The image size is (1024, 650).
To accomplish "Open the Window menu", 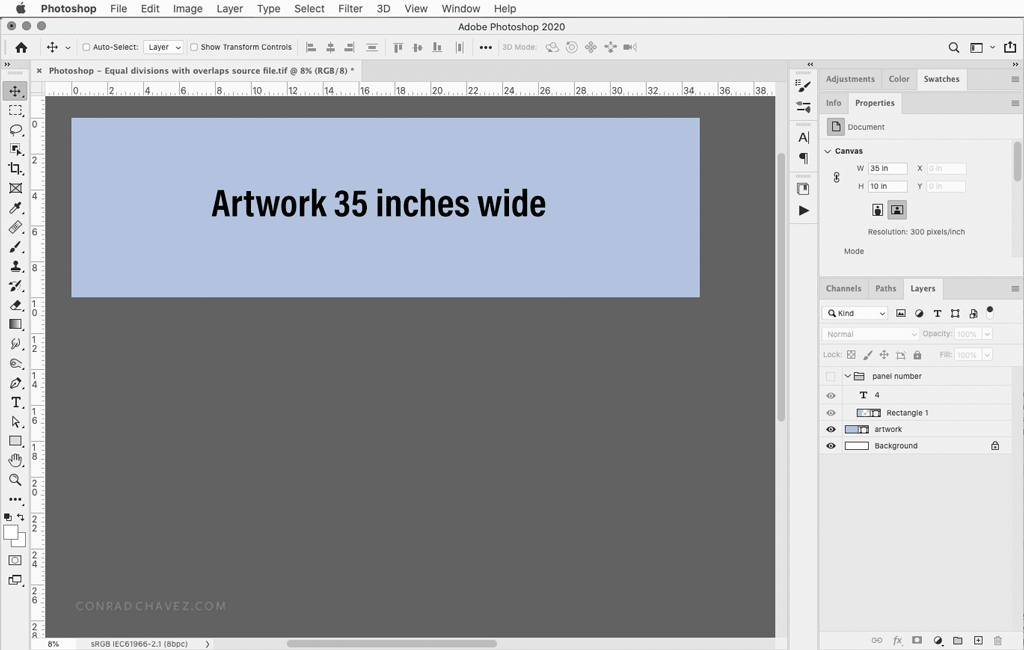I will (x=460, y=8).
